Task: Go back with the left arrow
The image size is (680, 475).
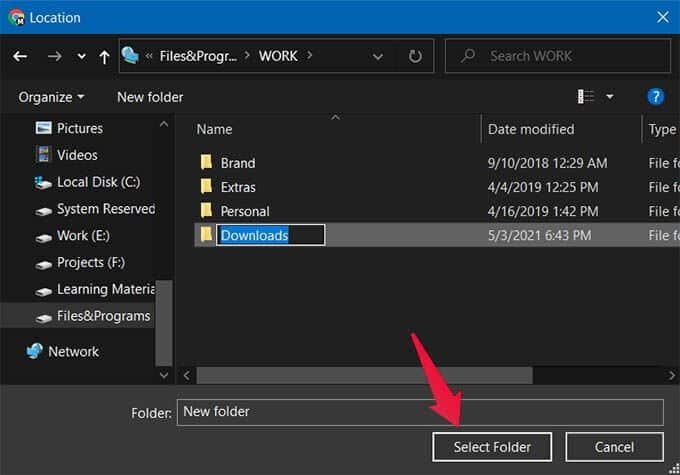Action: [x=20, y=56]
